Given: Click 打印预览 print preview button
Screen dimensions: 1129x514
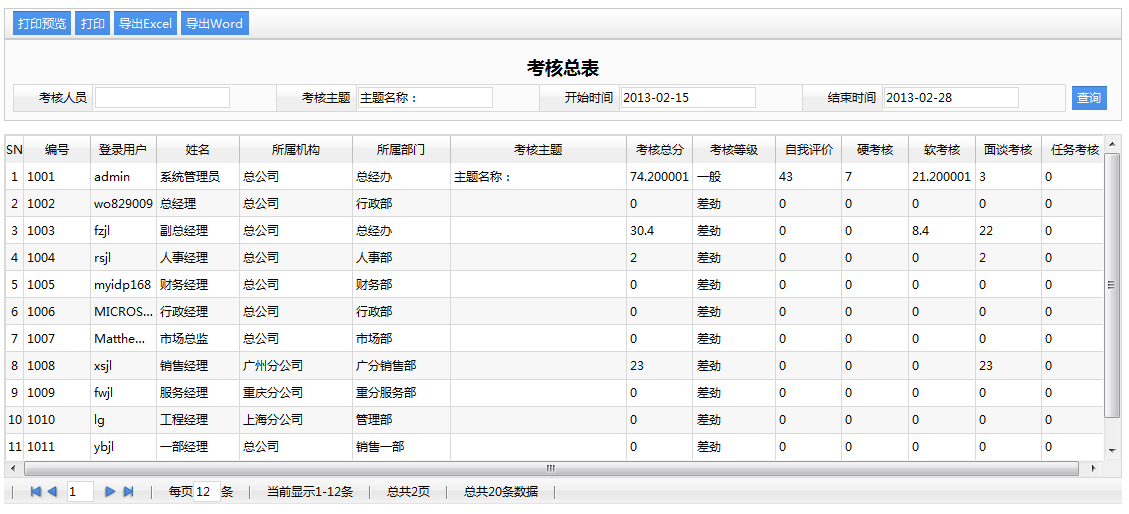Looking at the screenshot, I should (41, 24).
